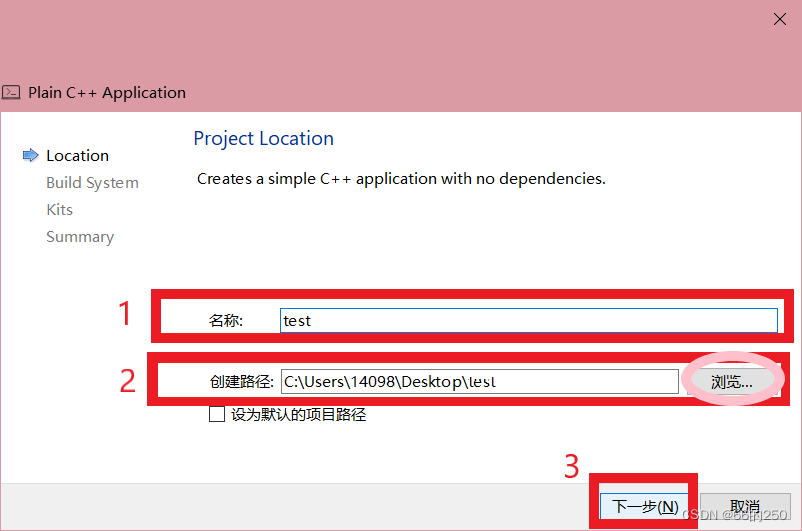The width and height of the screenshot is (802, 531).
Task: Click the 创建路径: label
Action: point(241,382)
